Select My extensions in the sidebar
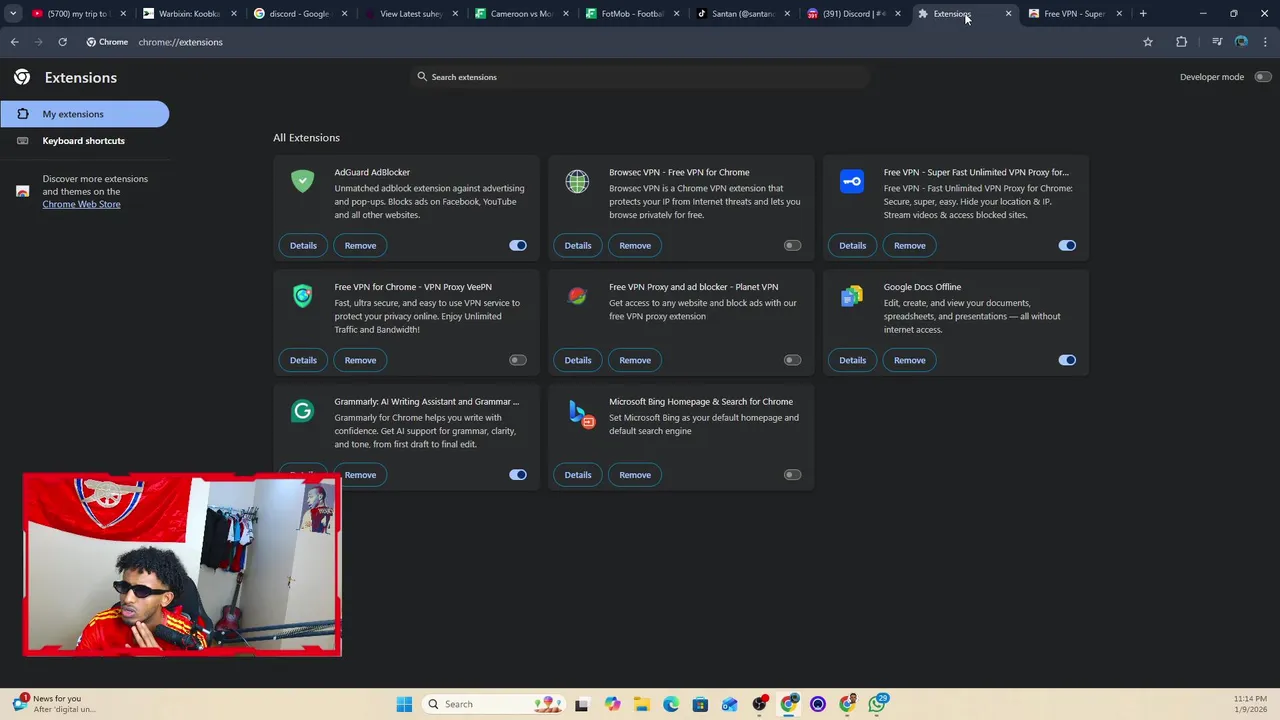Screen dimensions: 1280x720 (x=84, y=114)
